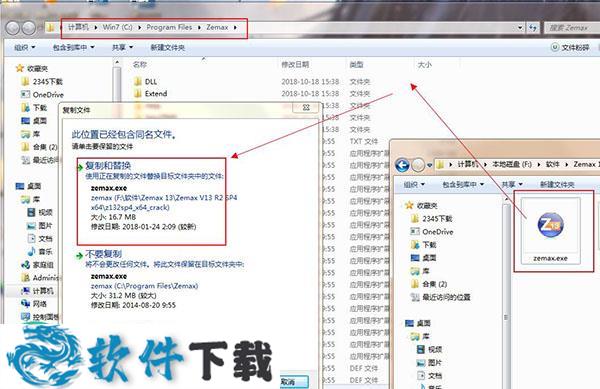Sort by 大小 column header
This screenshot has height=389, width=600.
pyautogui.click(x=424, y=65)
